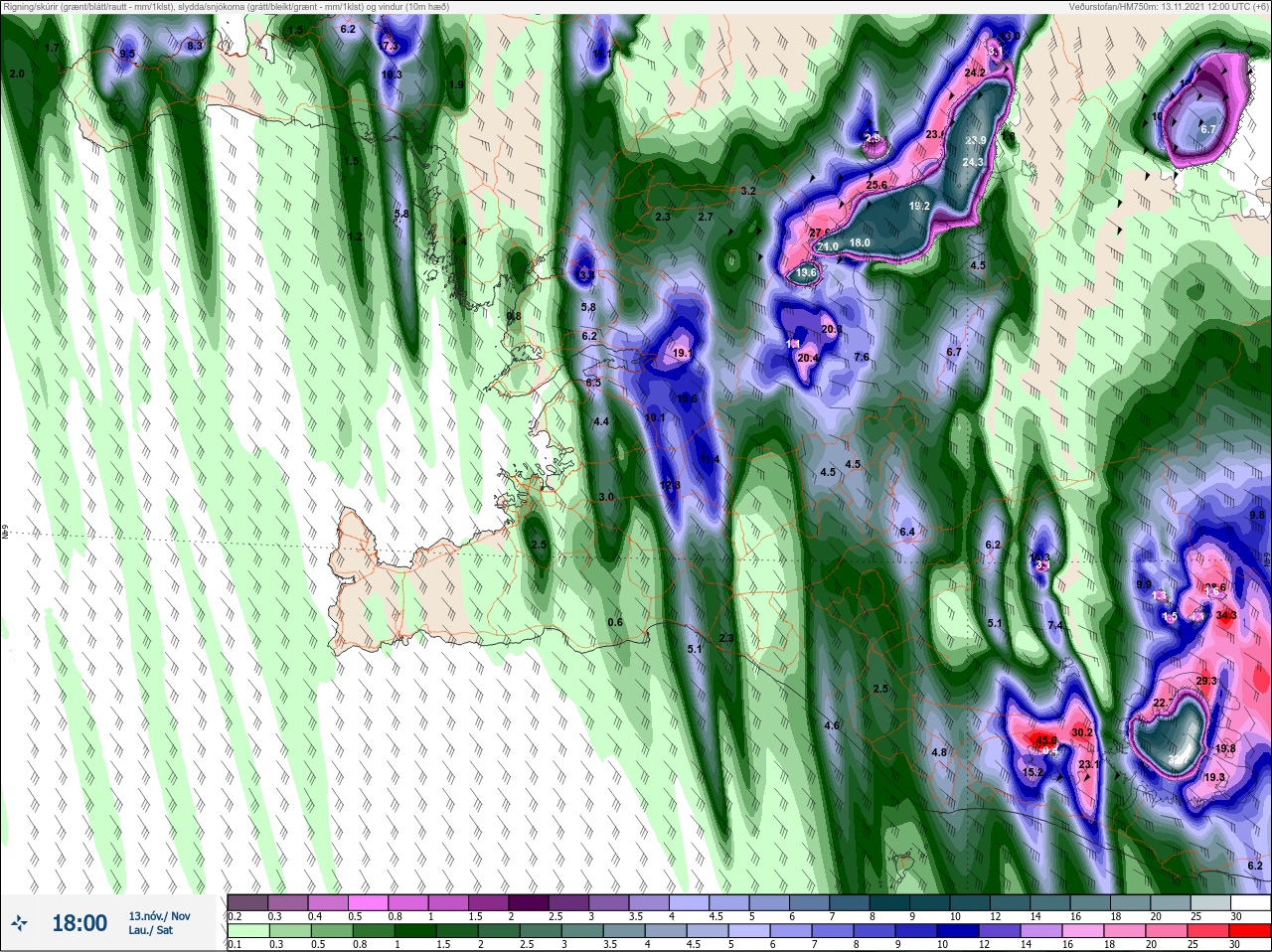The image size is (1272, 952).
Task: Click the 2.0 value at the left edge
Action: point(17,74)
